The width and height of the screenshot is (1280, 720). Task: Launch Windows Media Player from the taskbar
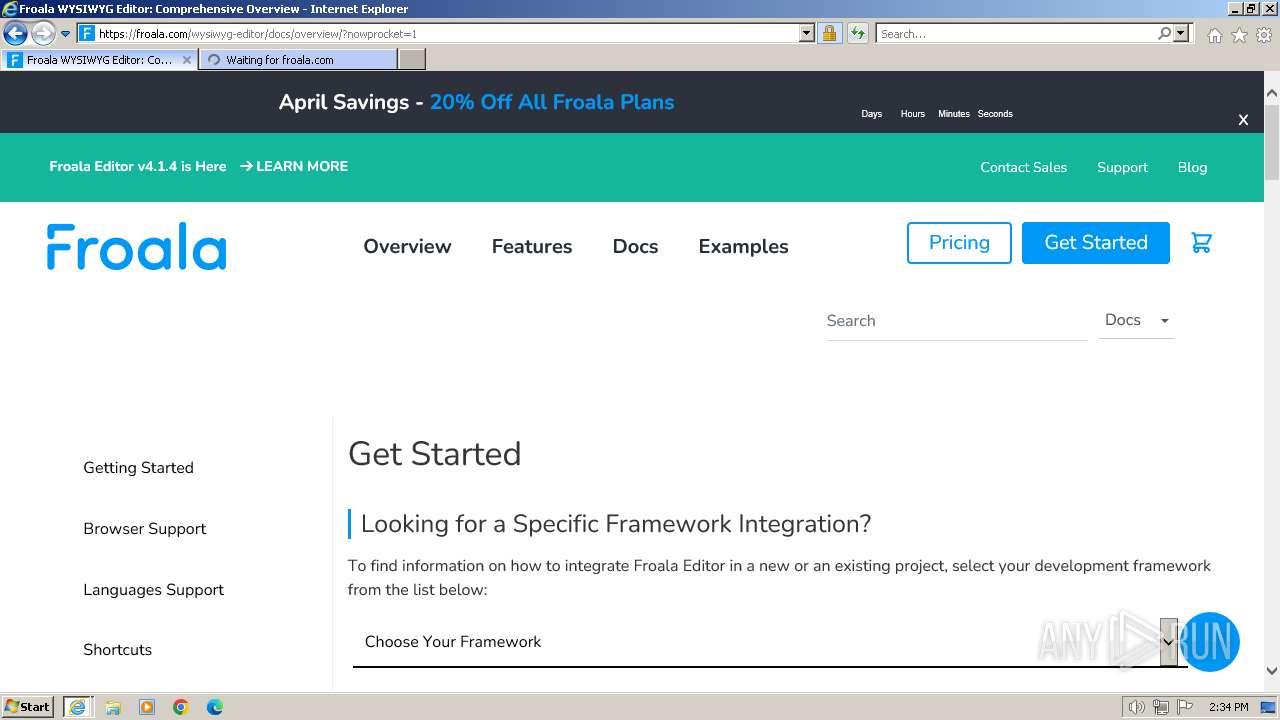[x=147, y=707]
